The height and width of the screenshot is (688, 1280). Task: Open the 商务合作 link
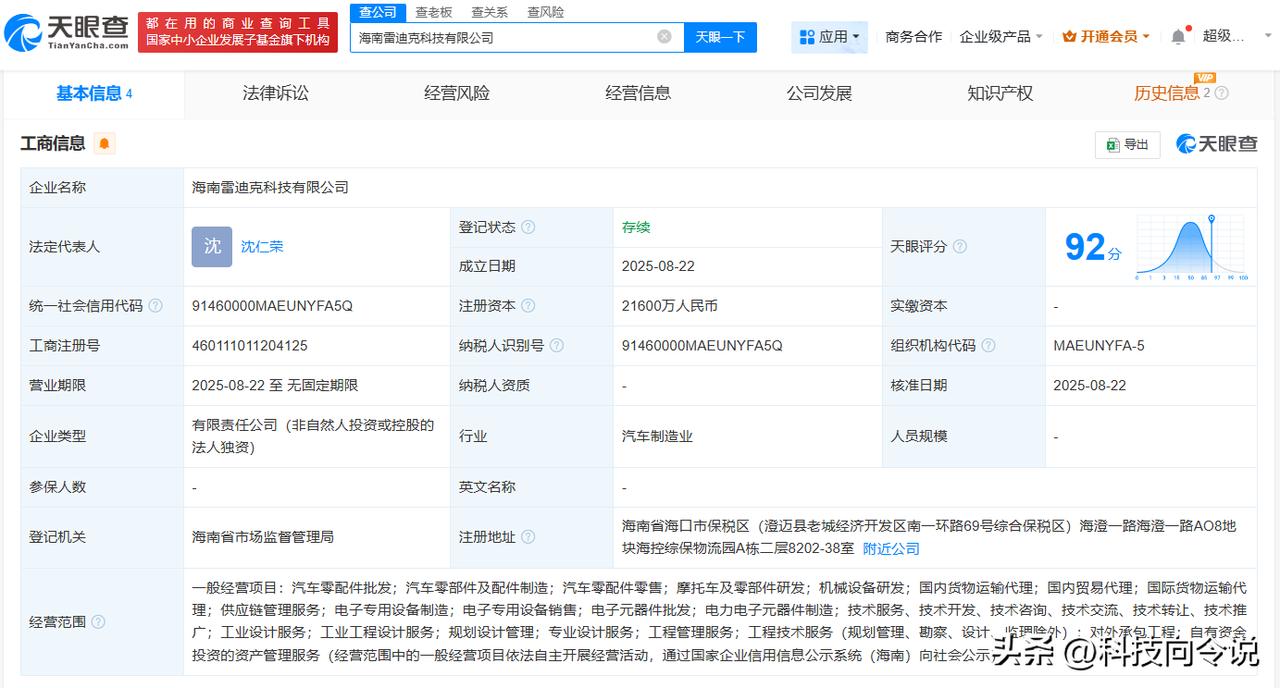click(914, 37)
